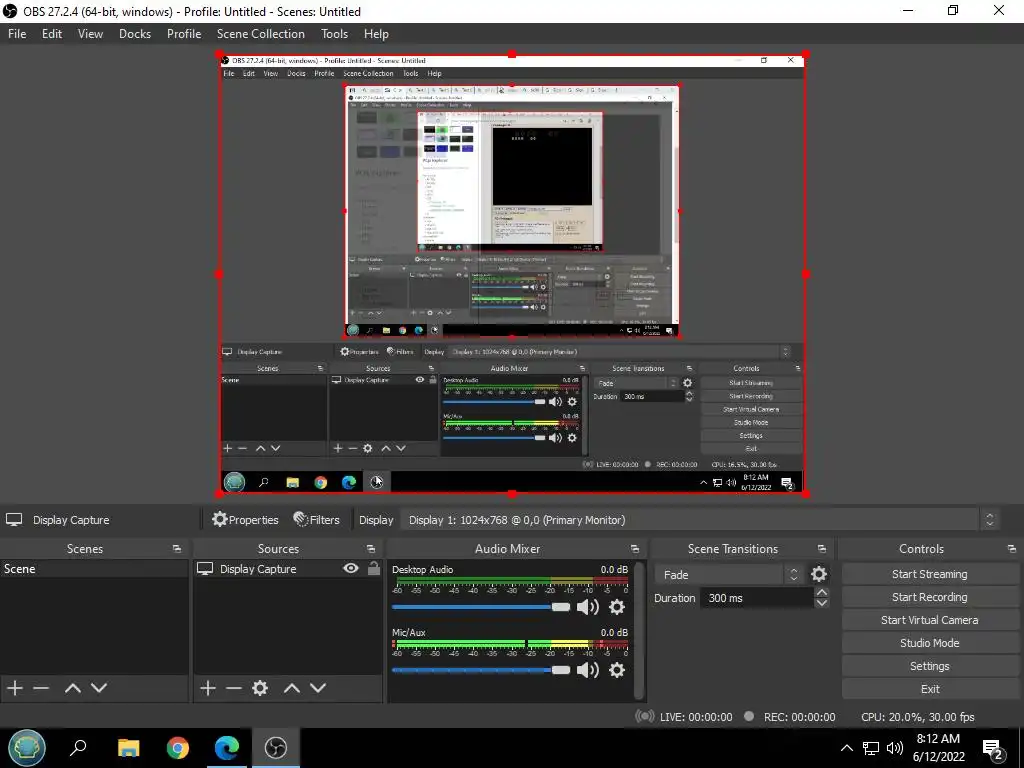Increase transition duration with up arrow

tap(822, 592)
